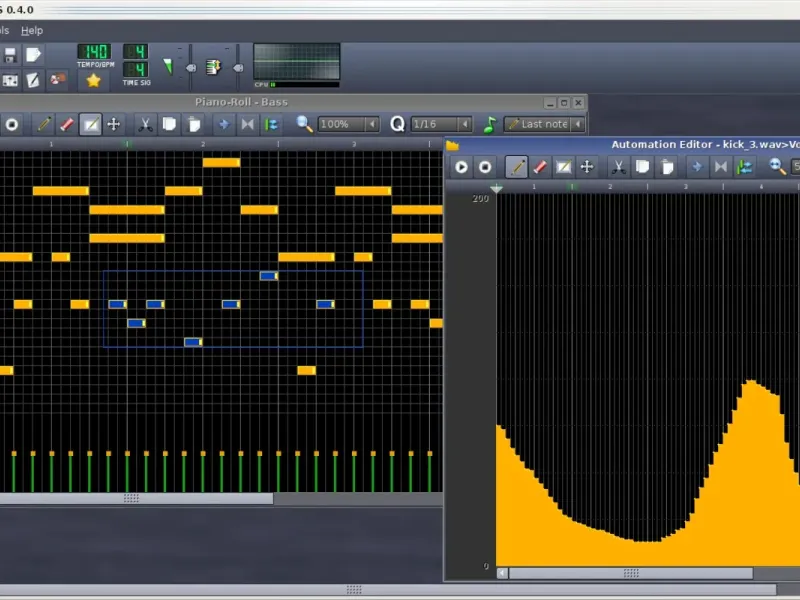Select the draw pencil tool in Piano-Roll
Screen dimensions: 800x600
click(x=43, y=124)
